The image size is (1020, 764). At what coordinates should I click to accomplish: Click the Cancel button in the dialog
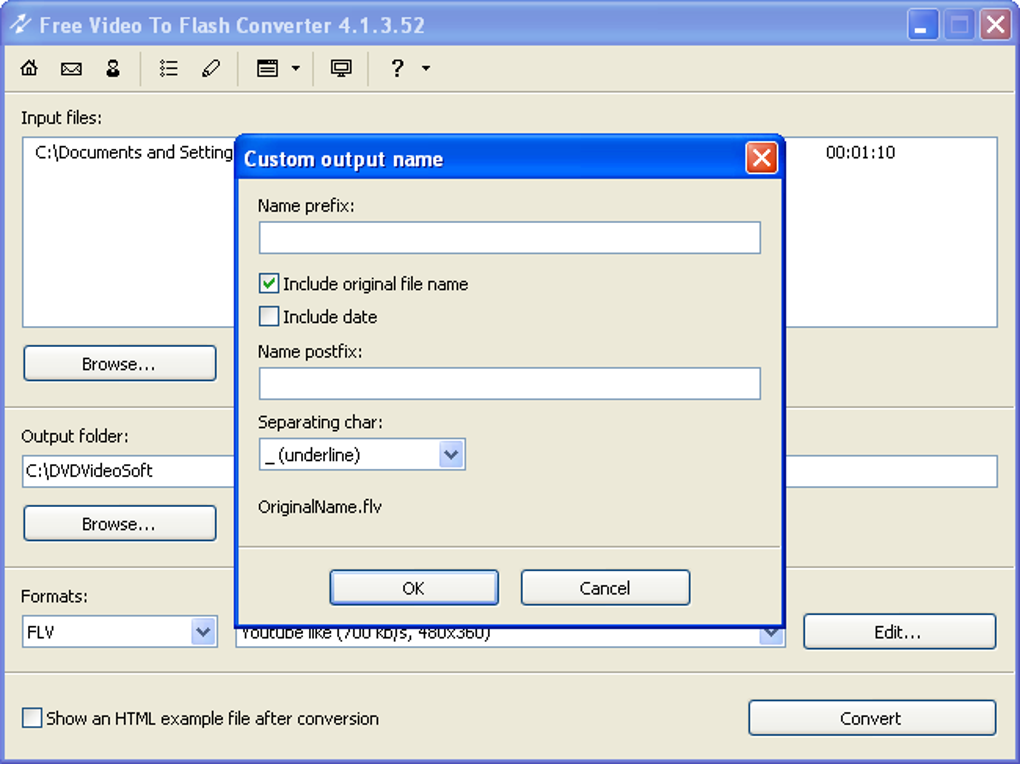point(605,588)
